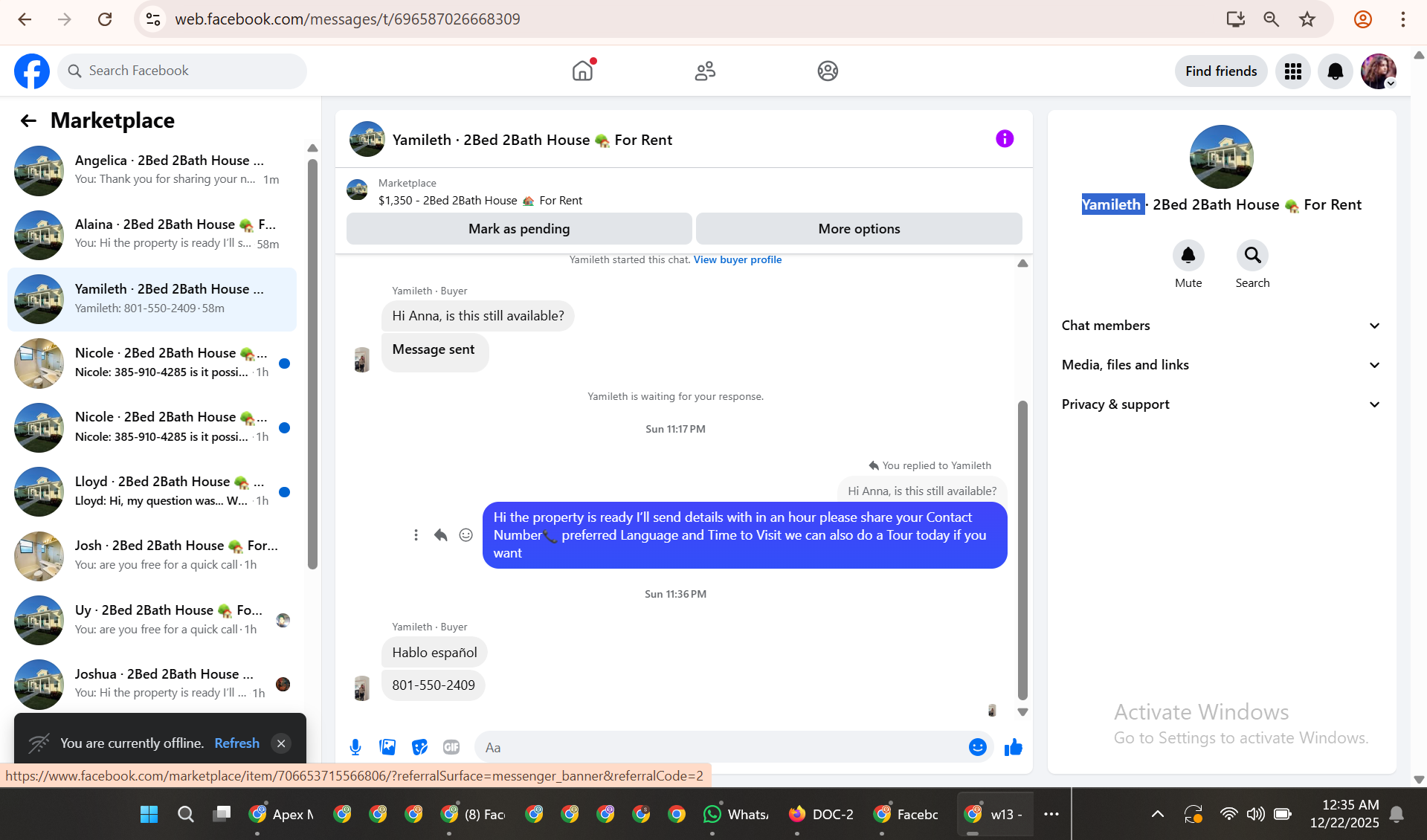Reload the page in the browser toolbar
The height and width of the screenshot is (840, 1427).
coord(105,19)
